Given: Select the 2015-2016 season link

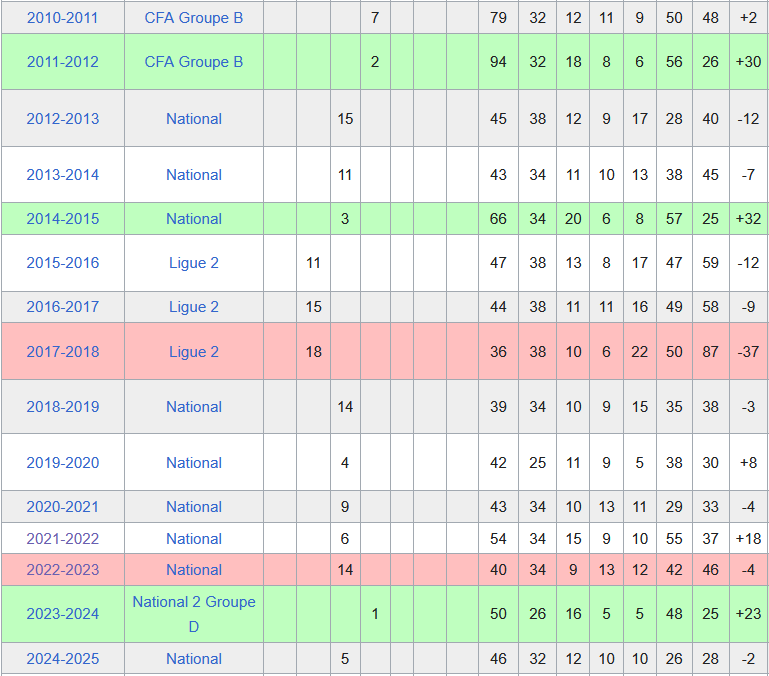Looking at the screenshot, I should point(62,263).
